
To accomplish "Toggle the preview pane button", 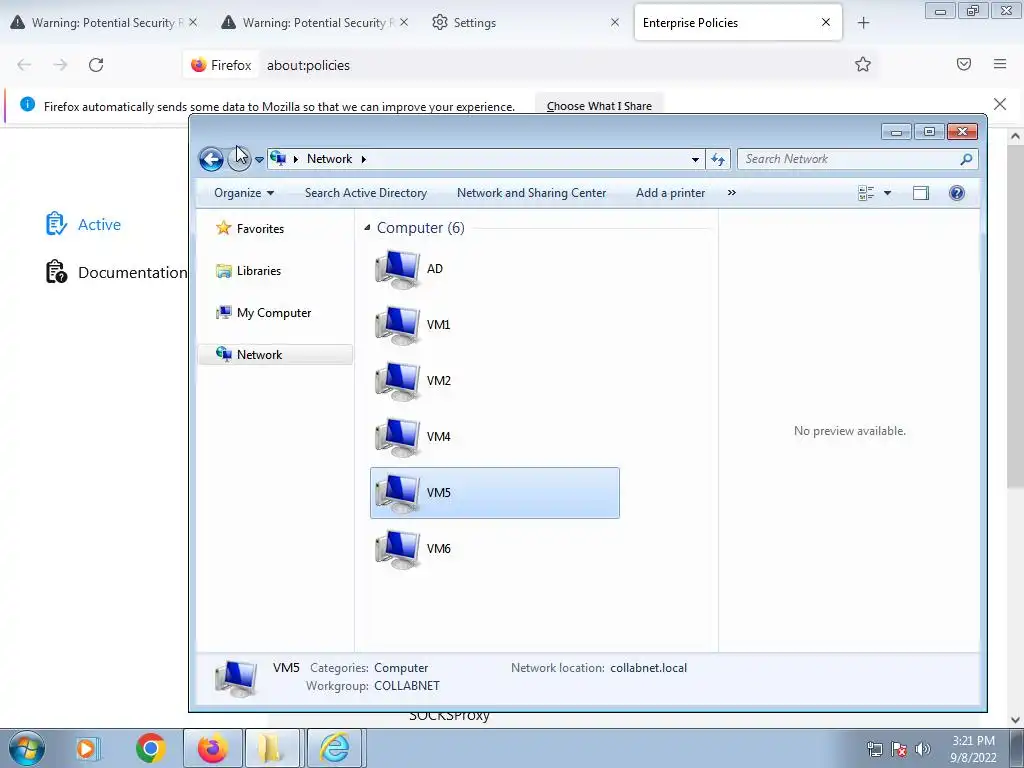I will click(921, 193).
